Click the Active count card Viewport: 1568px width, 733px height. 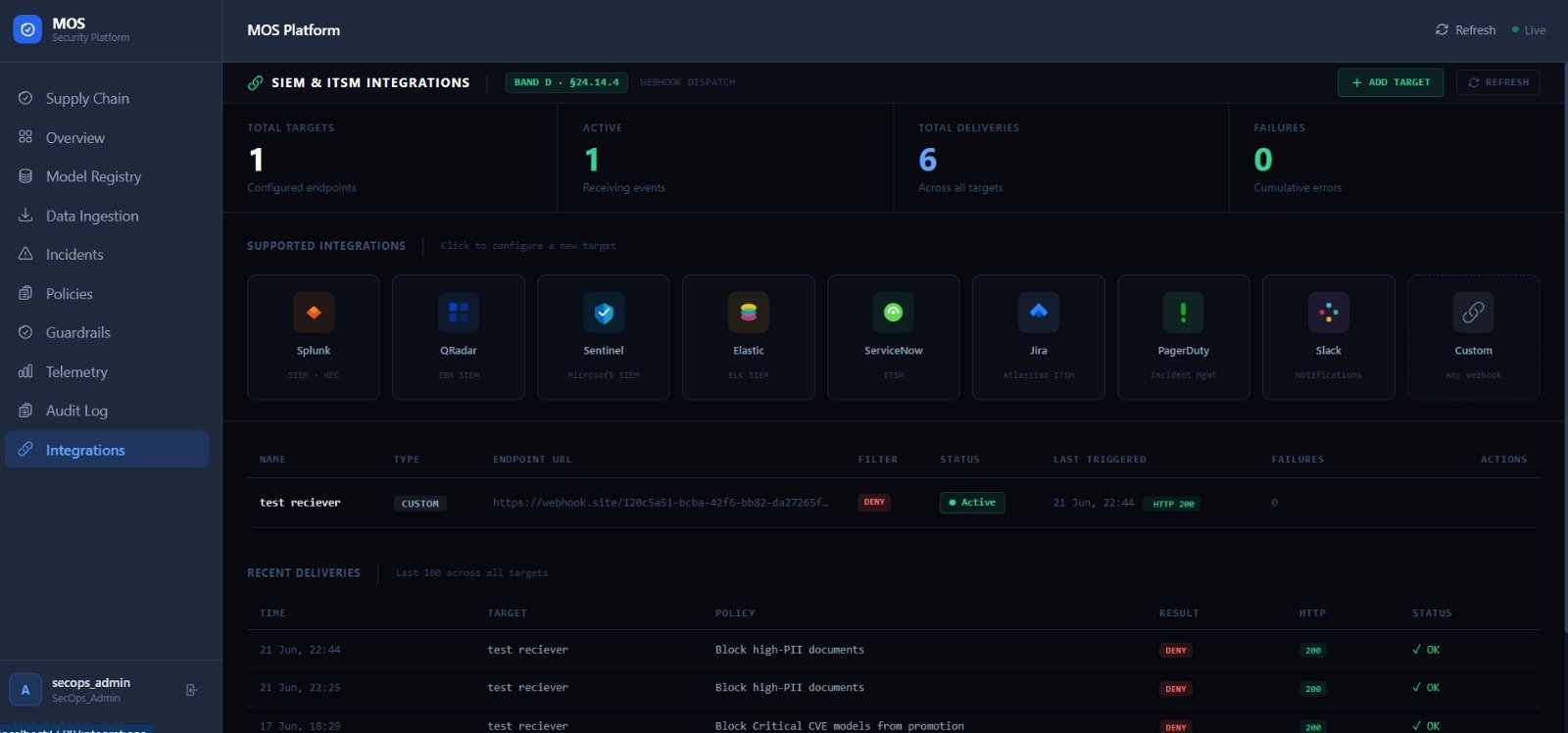point(725,158)
